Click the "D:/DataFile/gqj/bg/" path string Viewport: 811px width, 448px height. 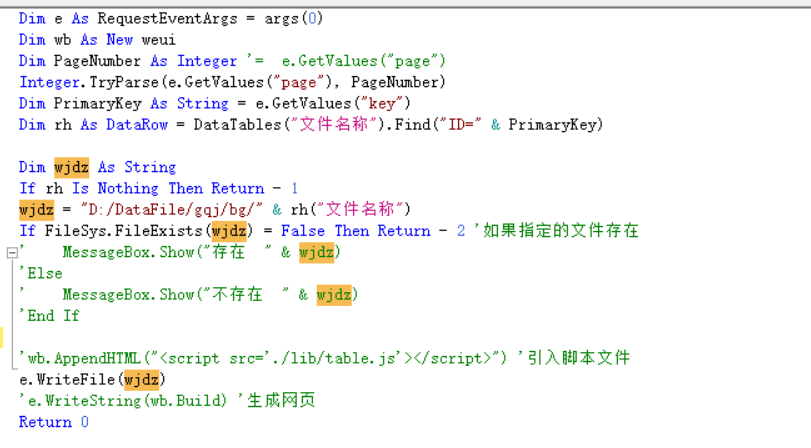pos(171,210)
